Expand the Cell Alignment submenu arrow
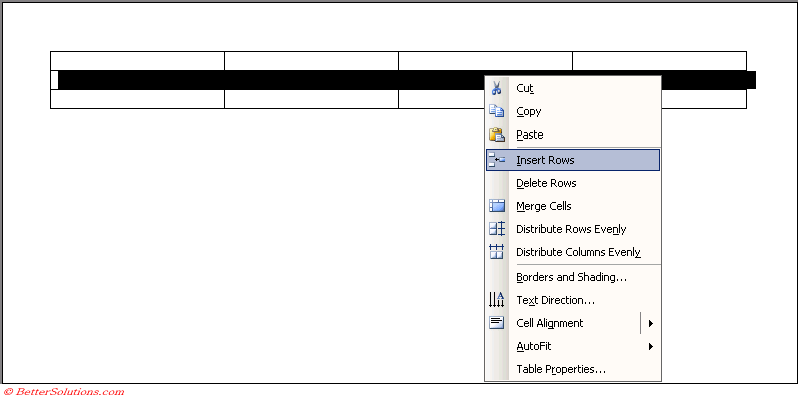 [x=650, y=323]
